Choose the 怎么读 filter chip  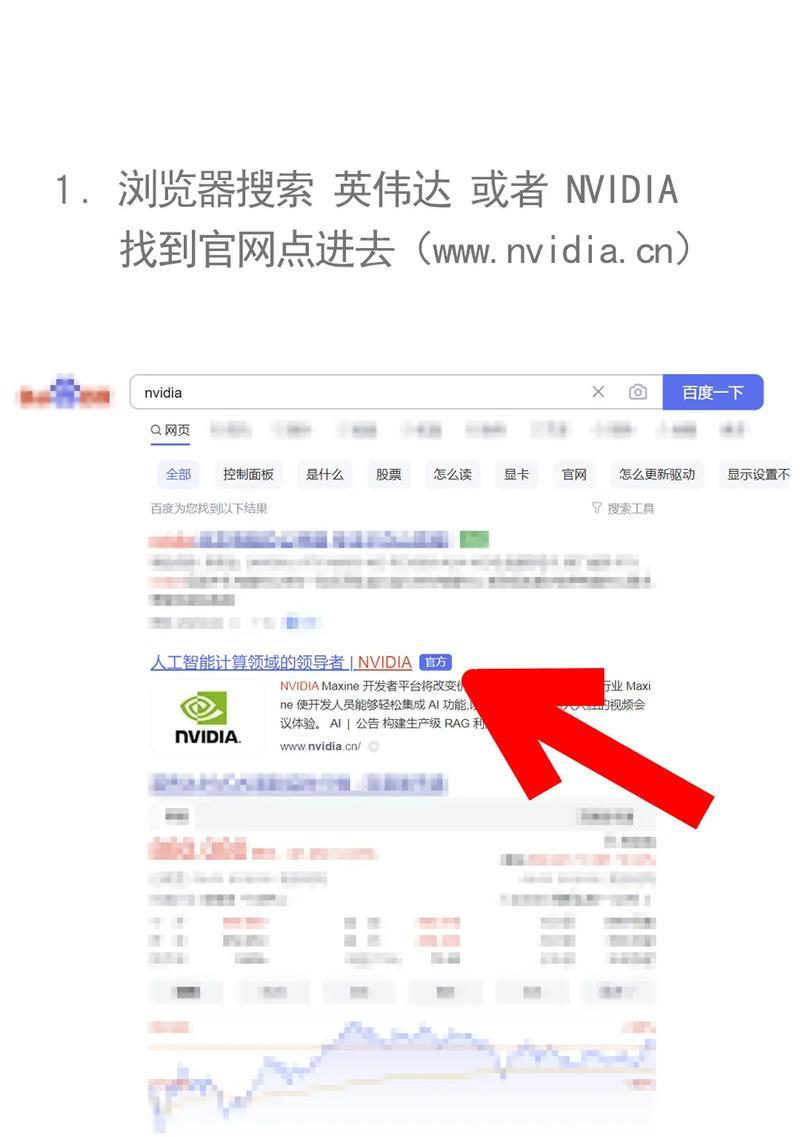[x=453, y=474]
